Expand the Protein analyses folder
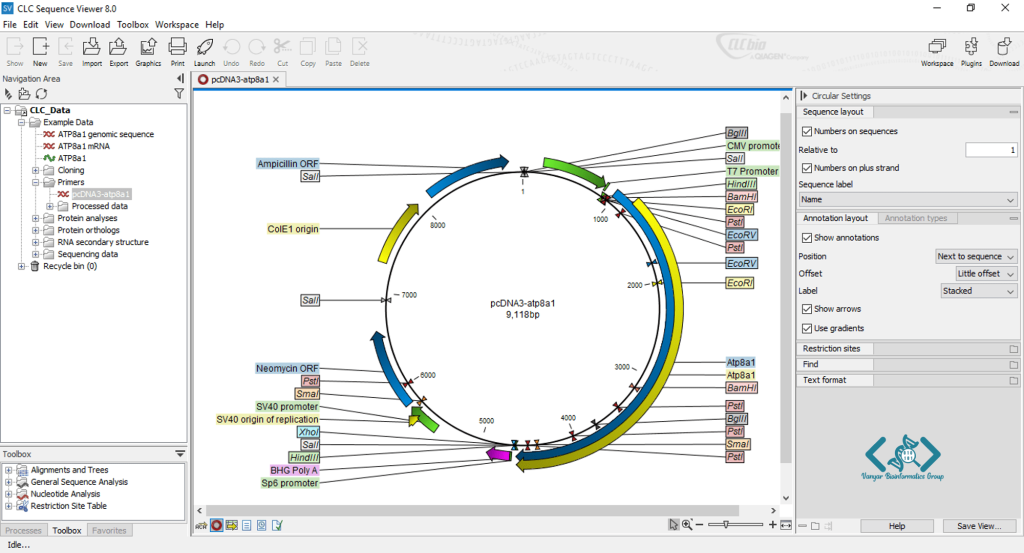Screen dimensions: 1024x553 coord(35,218)
